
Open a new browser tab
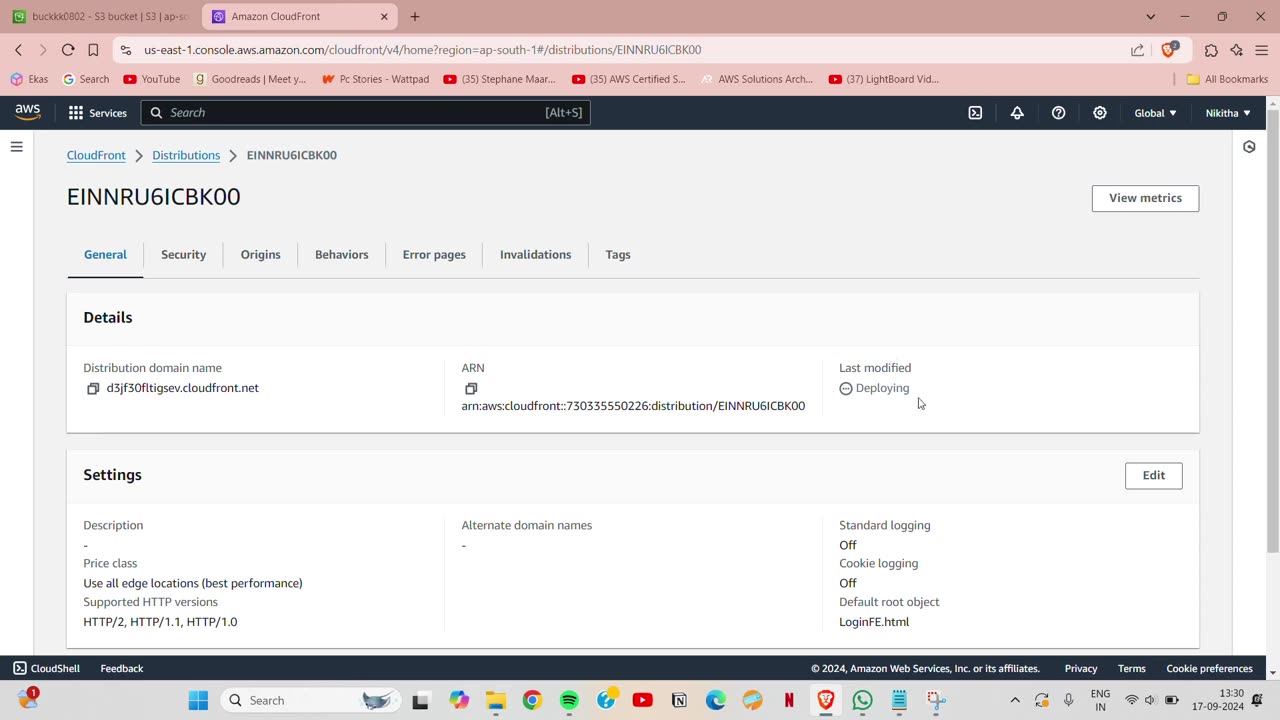415,16
